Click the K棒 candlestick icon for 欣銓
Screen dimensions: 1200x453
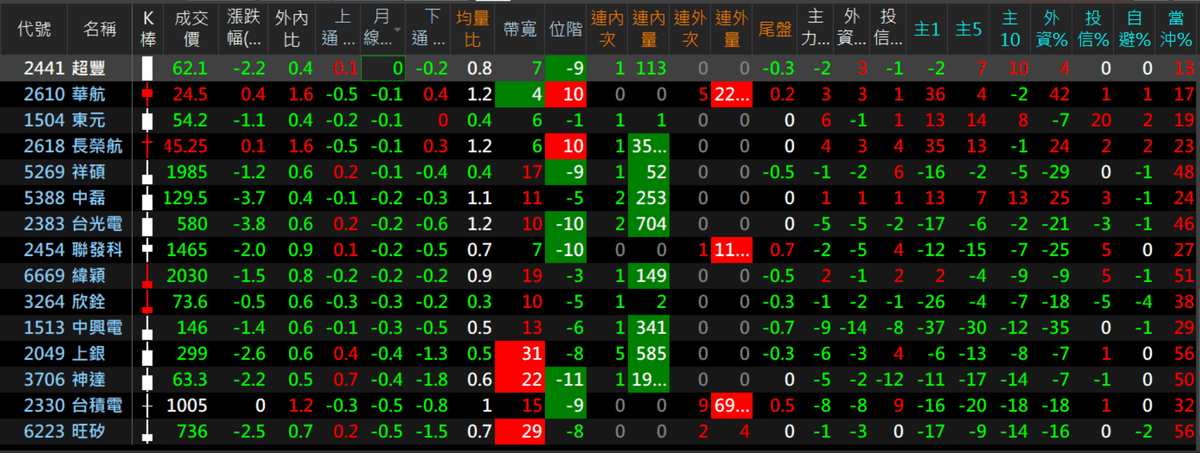coord(148,301)
